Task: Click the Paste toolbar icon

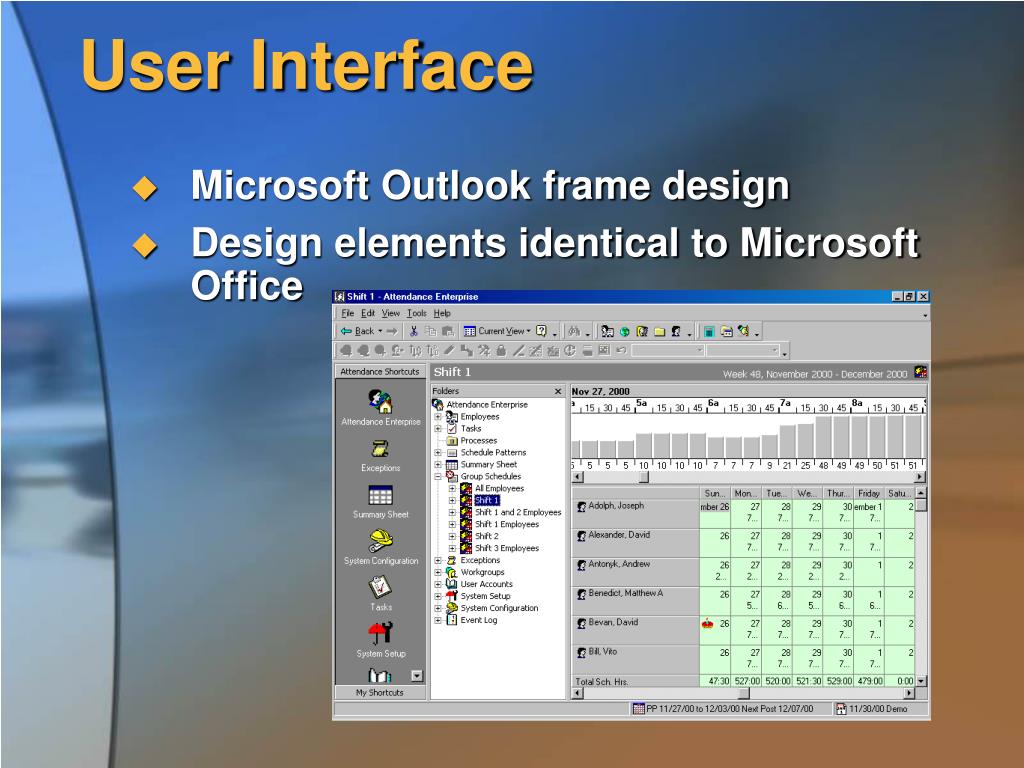Action: pyautogui.click(x=448, y=331)
